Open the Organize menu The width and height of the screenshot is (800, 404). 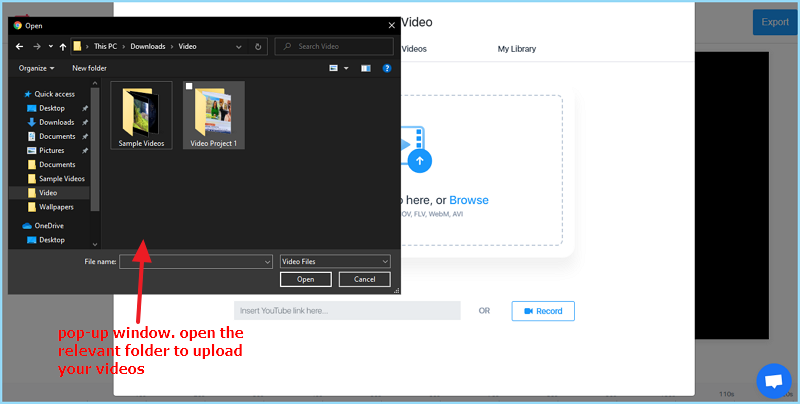point(36,68)
